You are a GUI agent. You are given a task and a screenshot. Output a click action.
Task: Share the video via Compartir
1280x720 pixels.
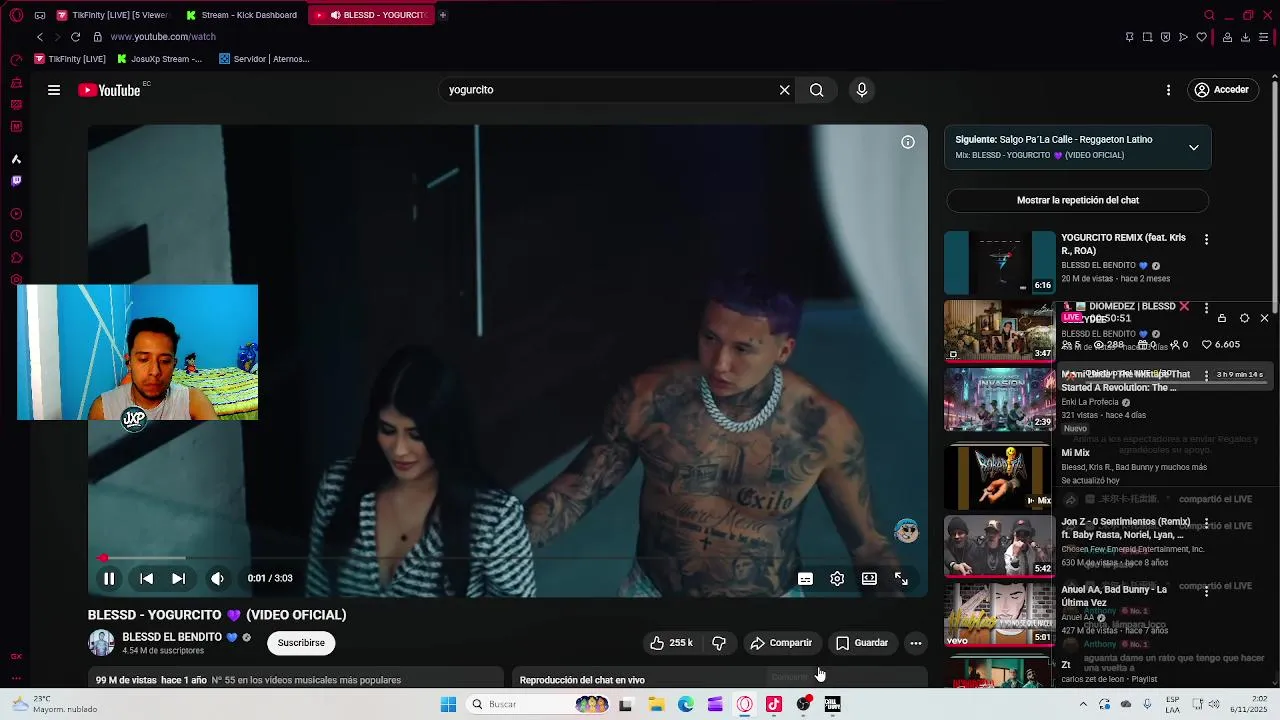coord(781,643)
